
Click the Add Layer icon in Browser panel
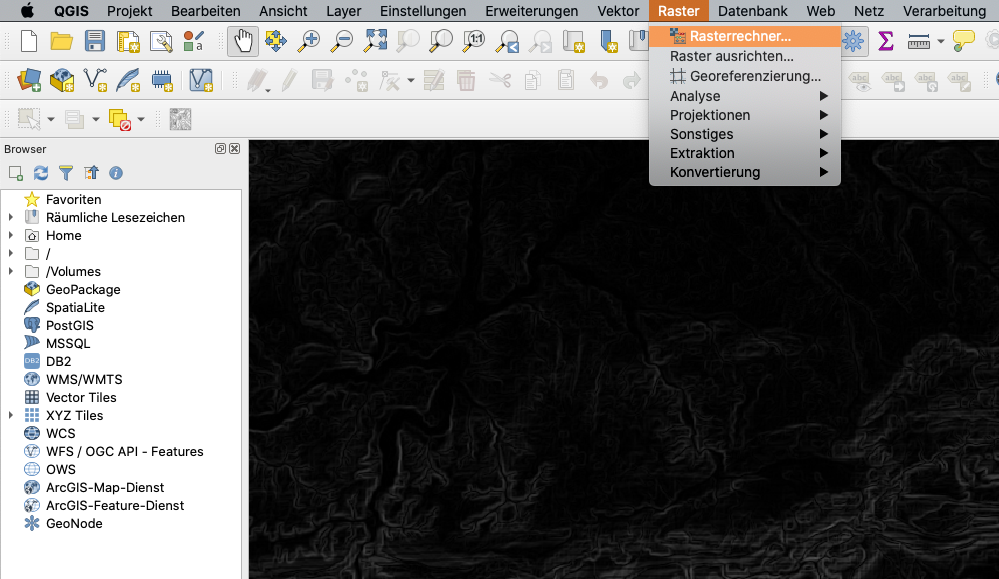[16, 173]
